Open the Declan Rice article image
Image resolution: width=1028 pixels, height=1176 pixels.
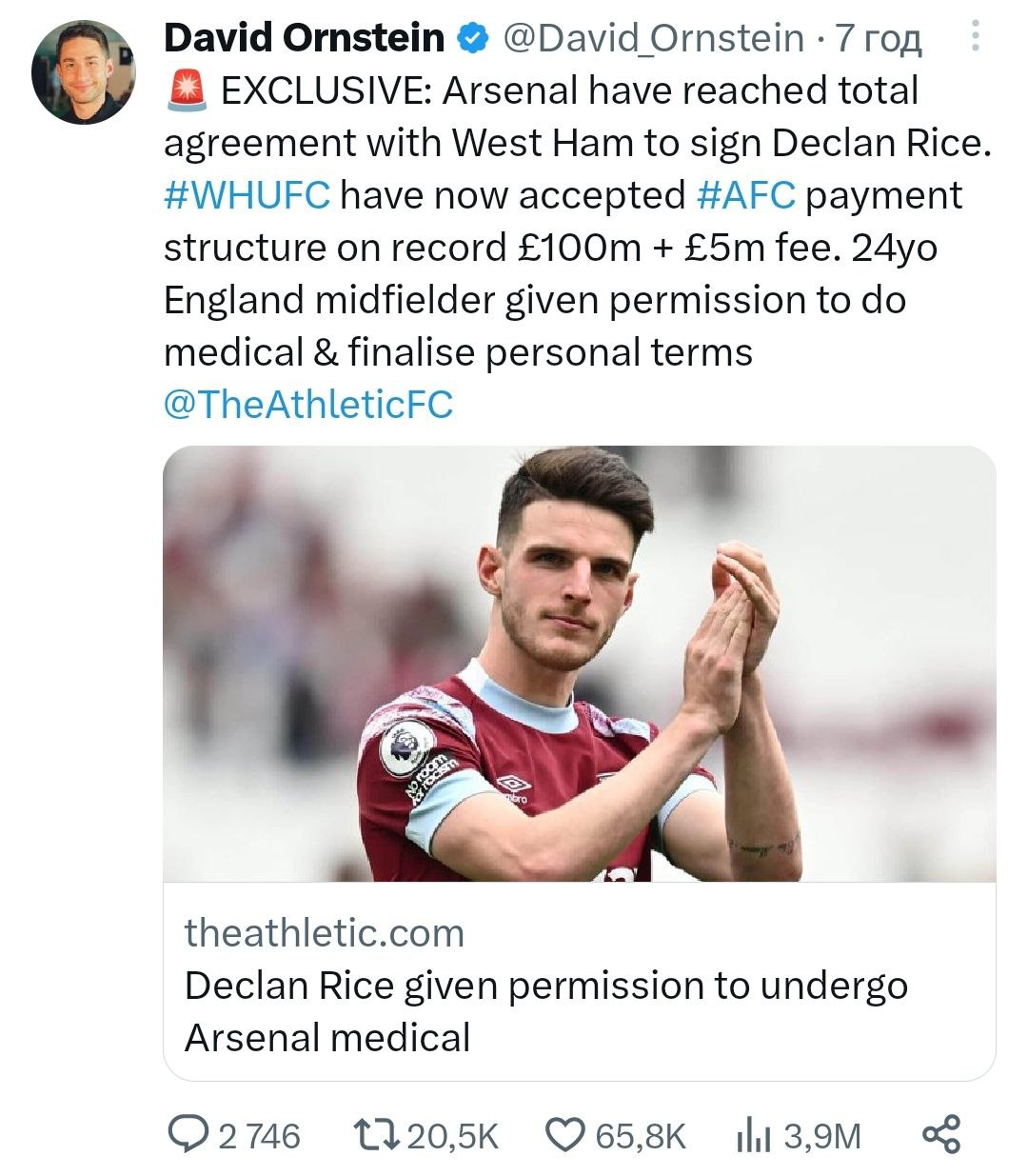pyautogui.click(x=579, y=664)
